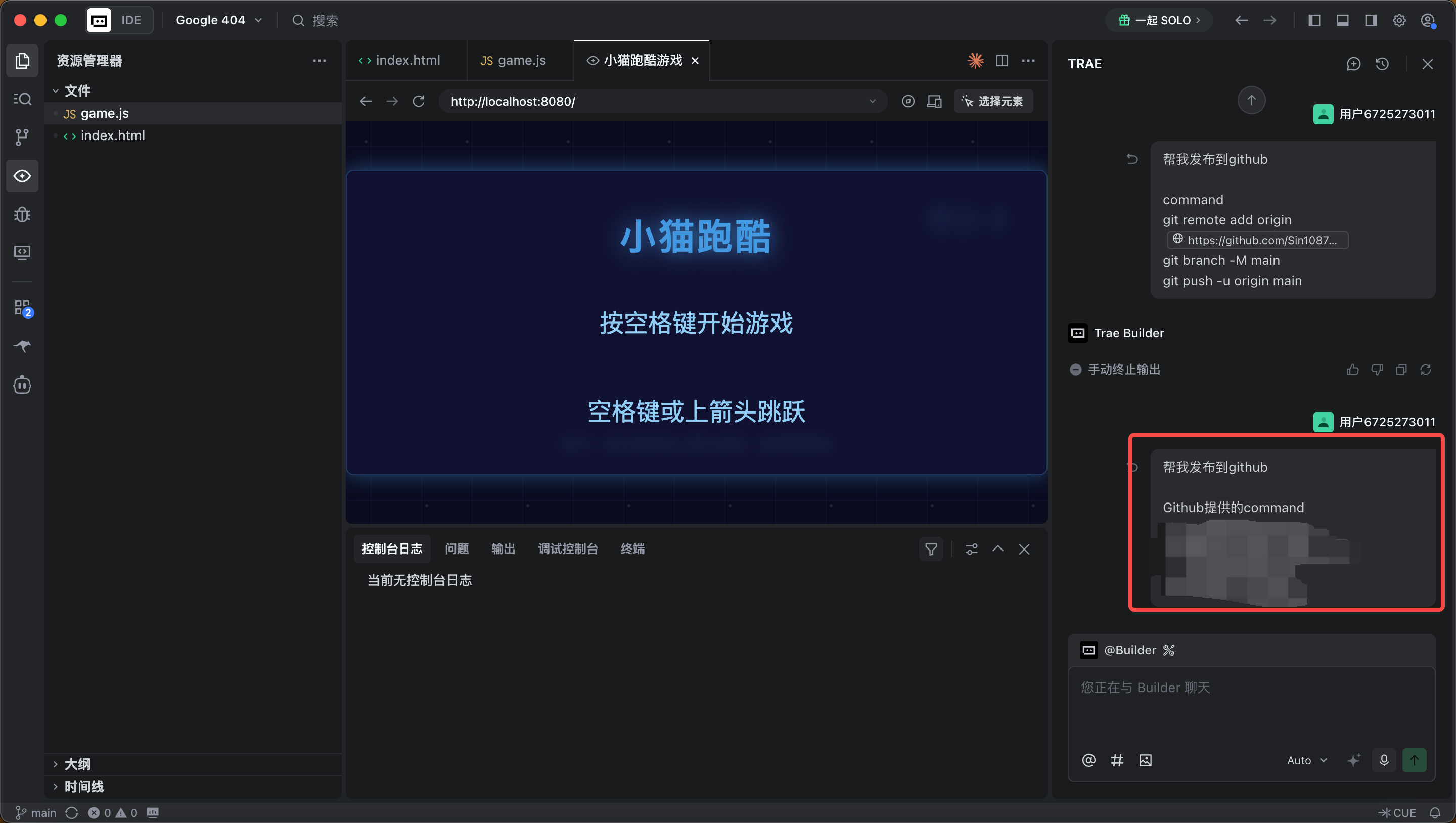Toggle the bottom panel layout icon
The width and height of the screenshot is (1456, 823).
1342,20
